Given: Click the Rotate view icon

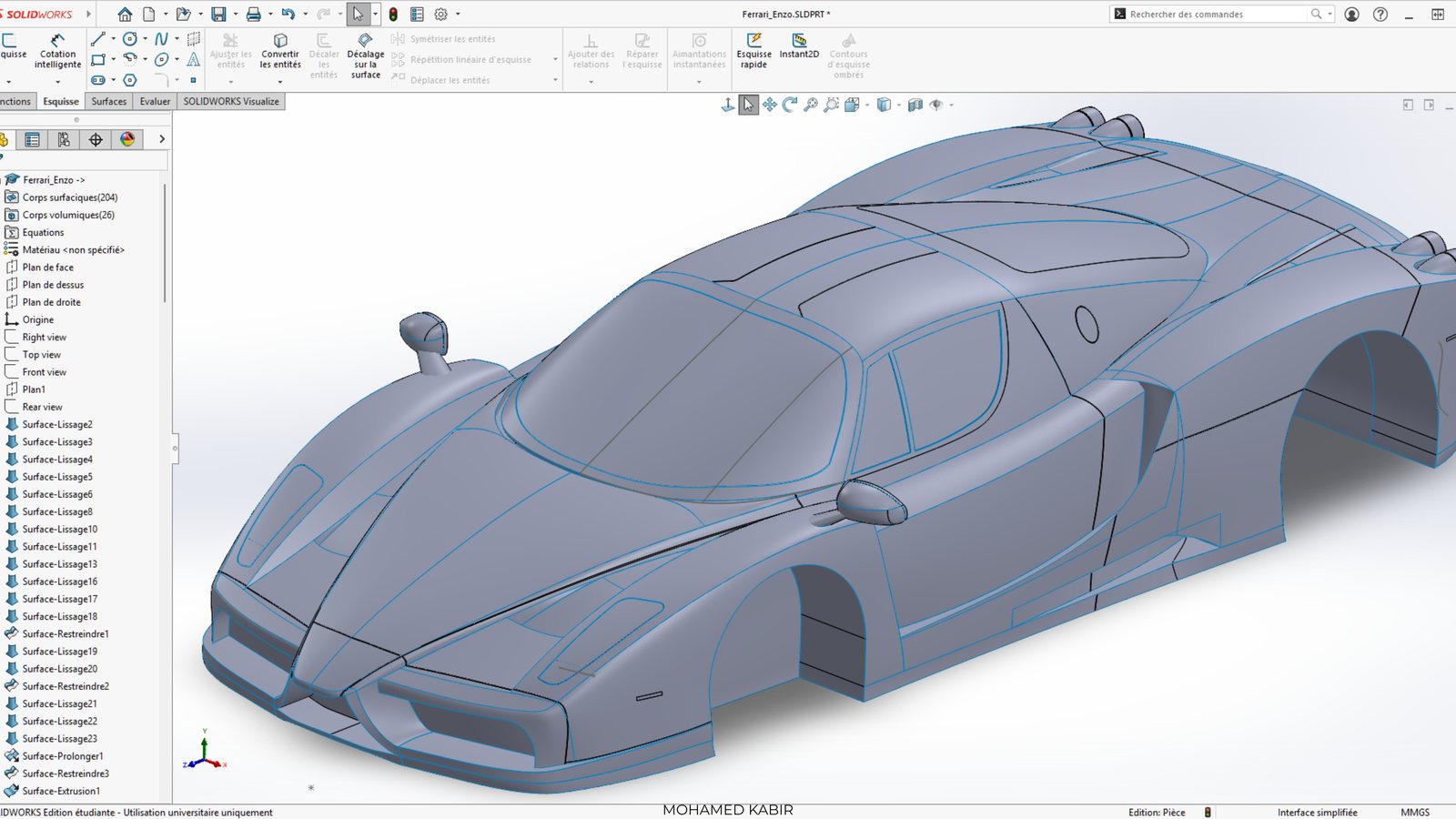Looking at the screenshot, I should click(790, 105).
